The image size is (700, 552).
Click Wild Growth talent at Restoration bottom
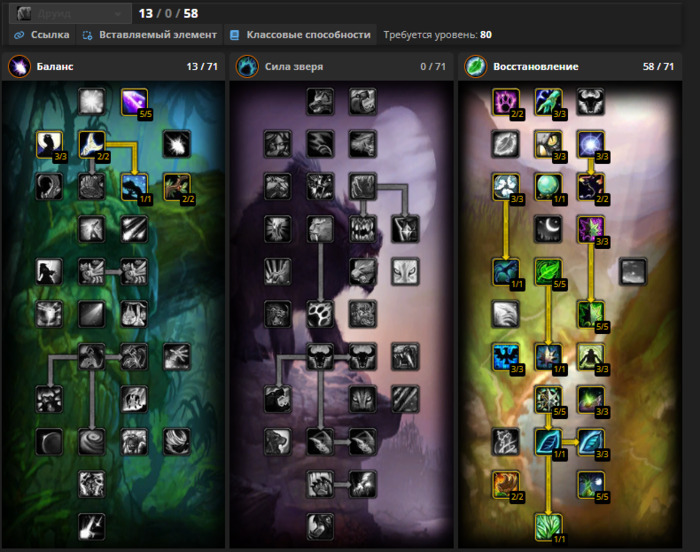(x=548, y=527)
